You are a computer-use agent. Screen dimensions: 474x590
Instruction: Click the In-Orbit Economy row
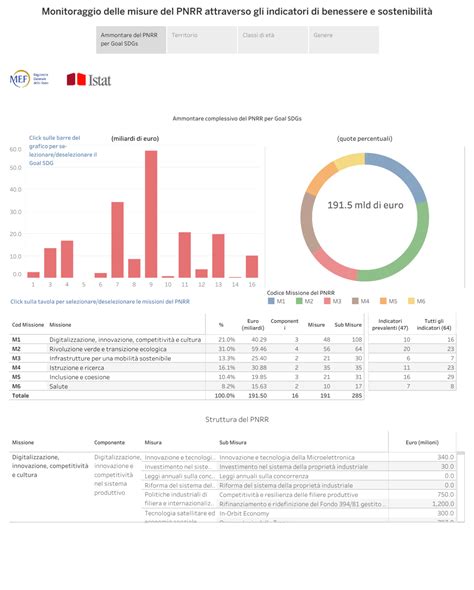point(244,513)
